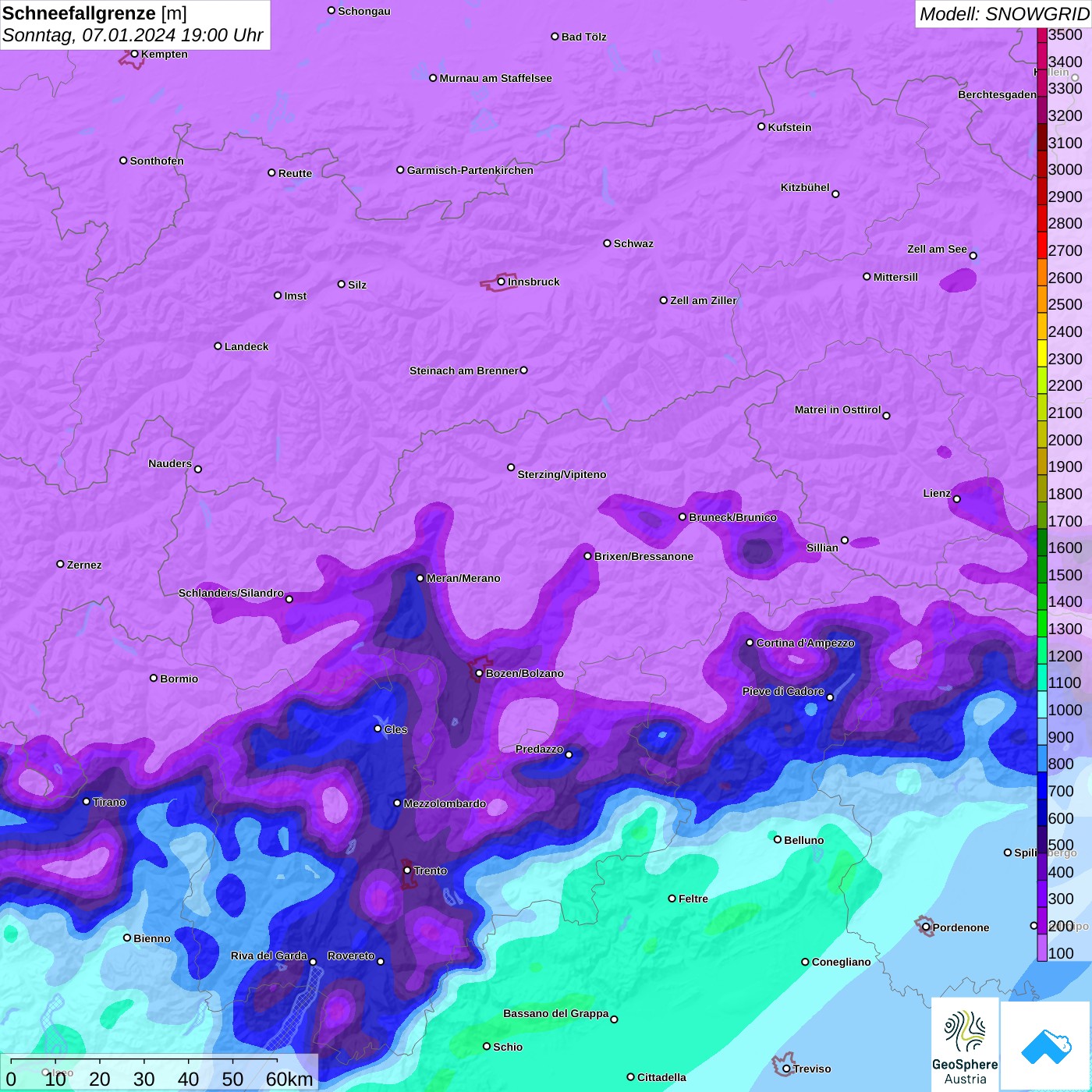Click the 100 violet legend swatch

coord(1042,947)
